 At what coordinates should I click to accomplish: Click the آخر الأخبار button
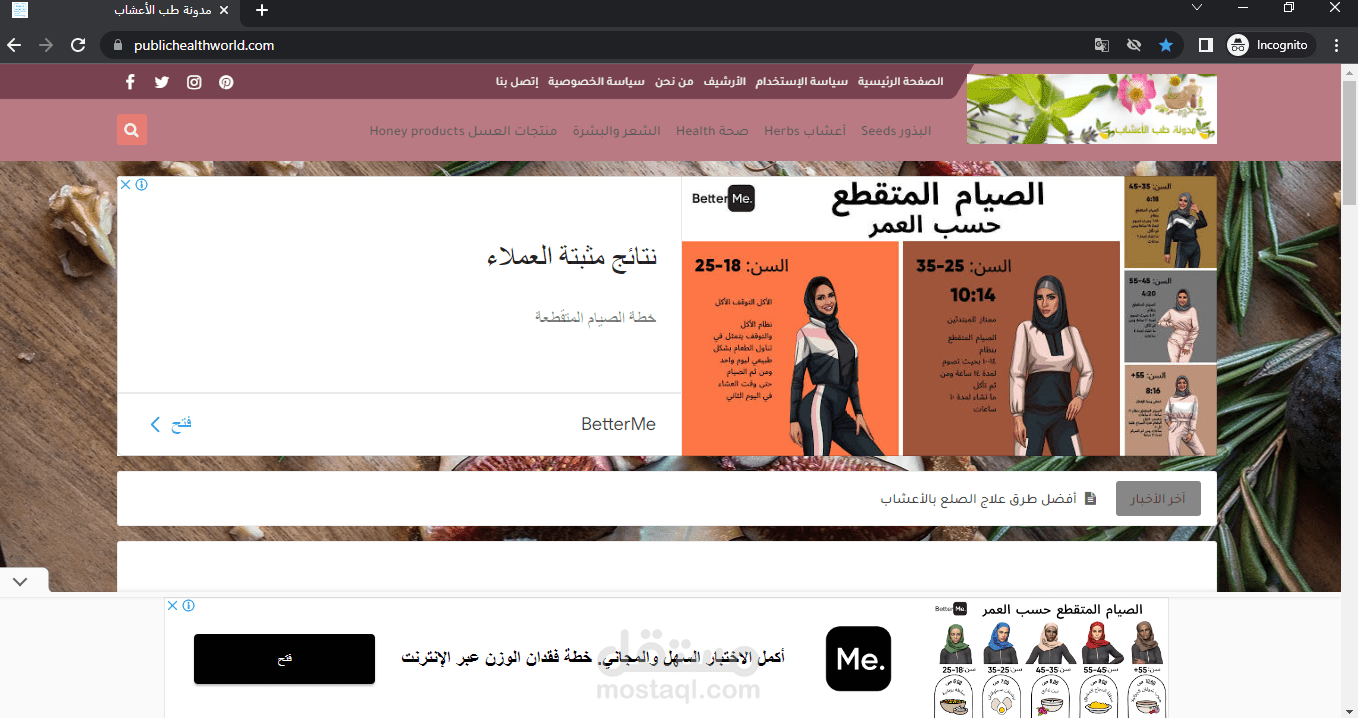[x=1158, y=498]
